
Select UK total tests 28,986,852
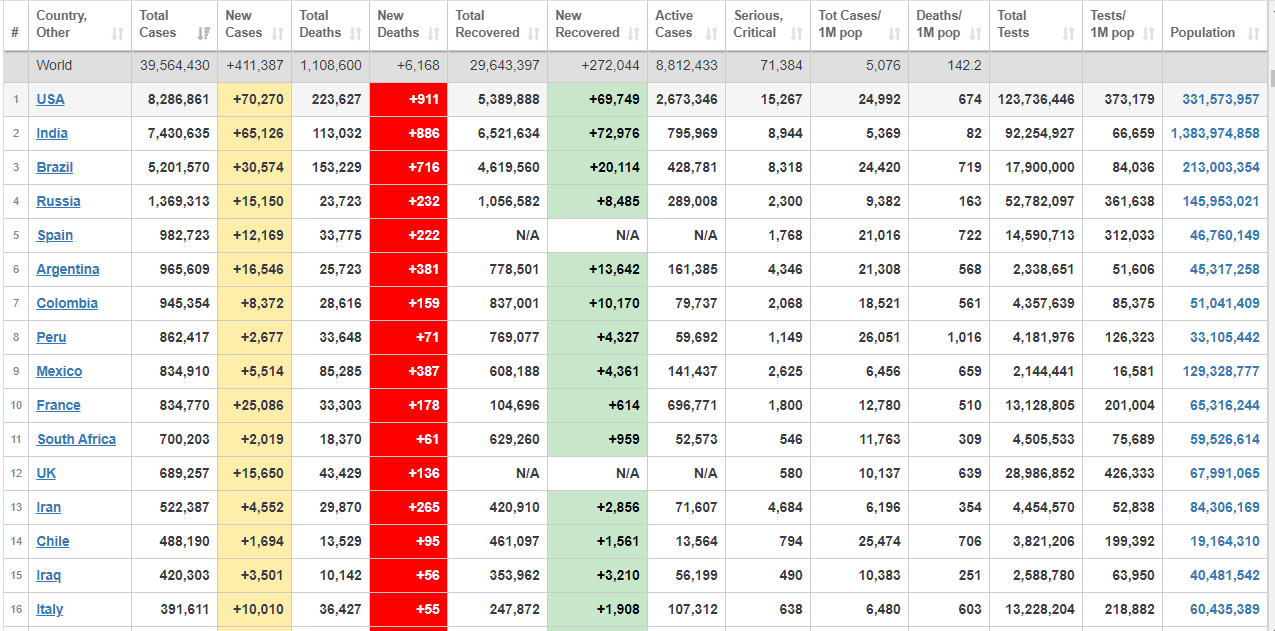[x=1036, y=473]
